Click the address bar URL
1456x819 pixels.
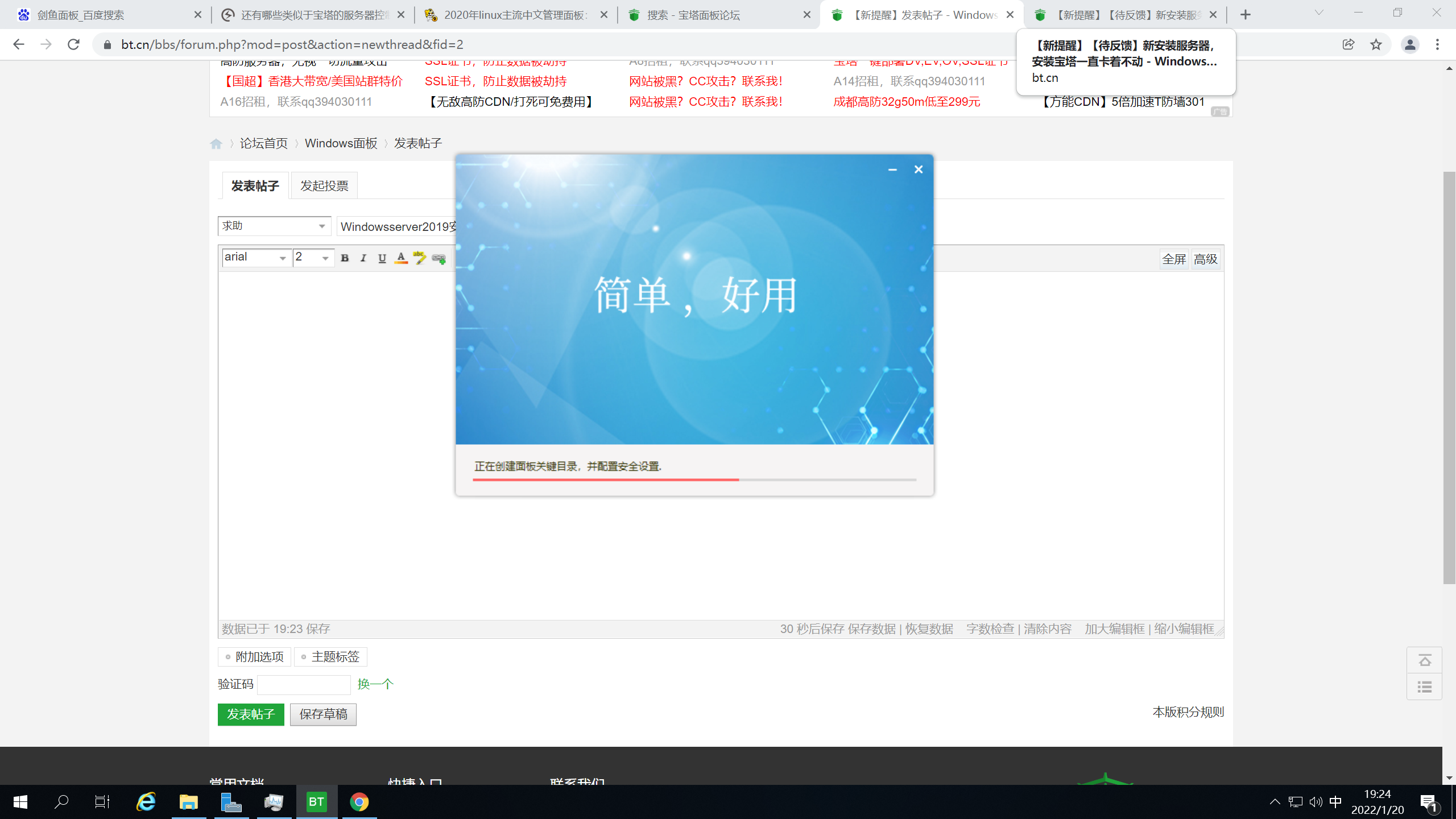[292, 44]
